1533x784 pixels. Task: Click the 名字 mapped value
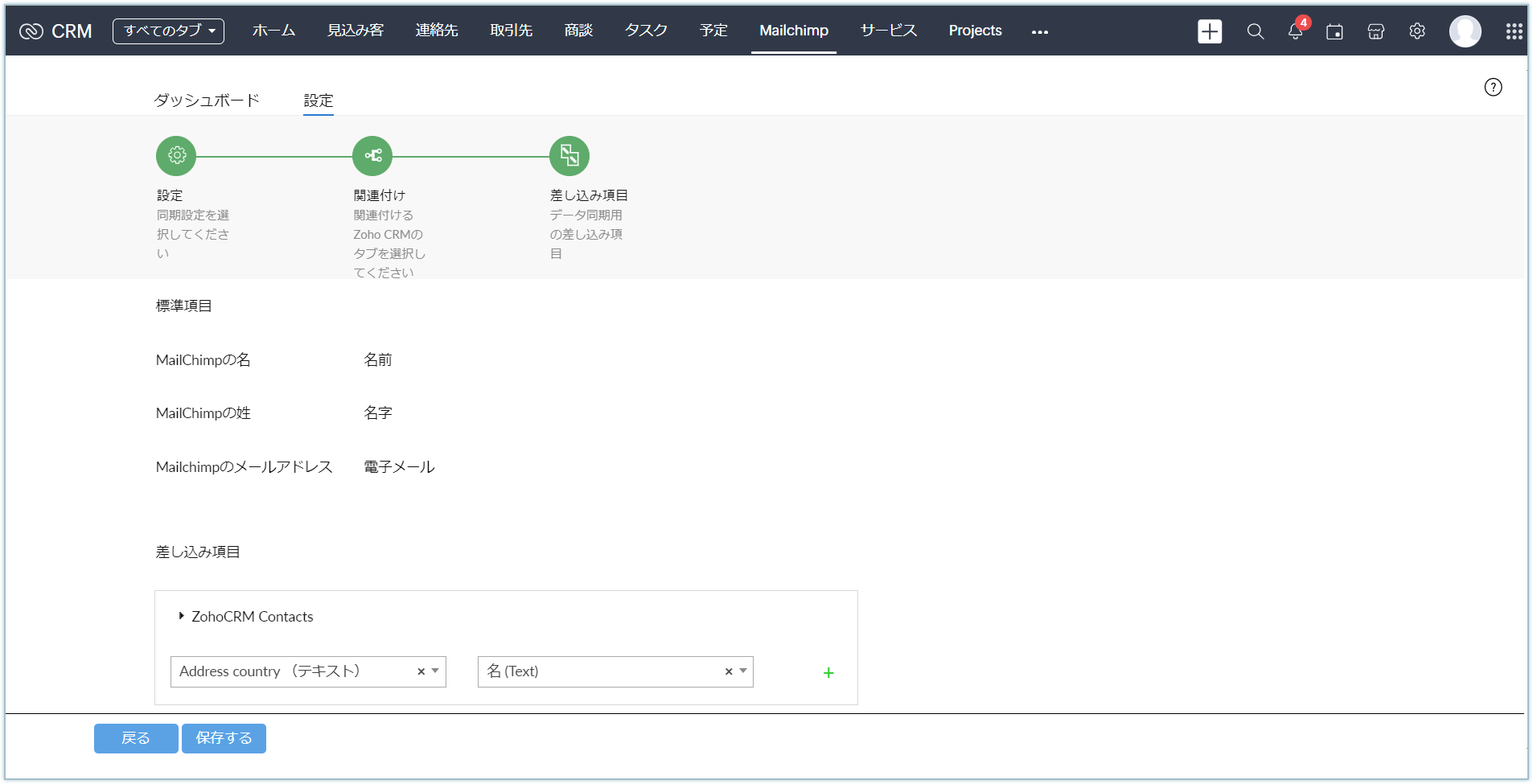pos(378,413)
